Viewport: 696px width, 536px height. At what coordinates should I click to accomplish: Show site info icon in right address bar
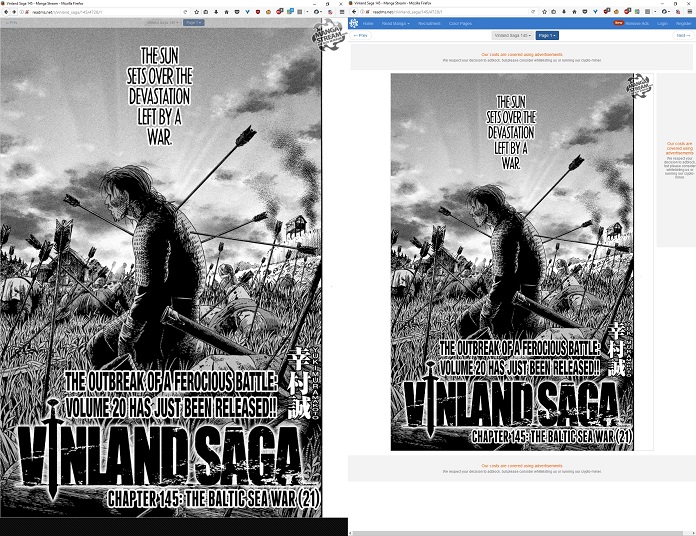click(x=362, y=12)
